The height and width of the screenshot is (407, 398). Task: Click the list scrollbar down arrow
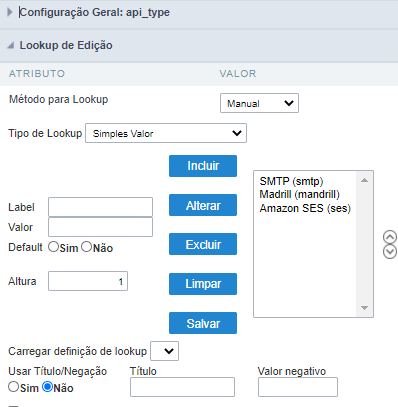point(364,308)
